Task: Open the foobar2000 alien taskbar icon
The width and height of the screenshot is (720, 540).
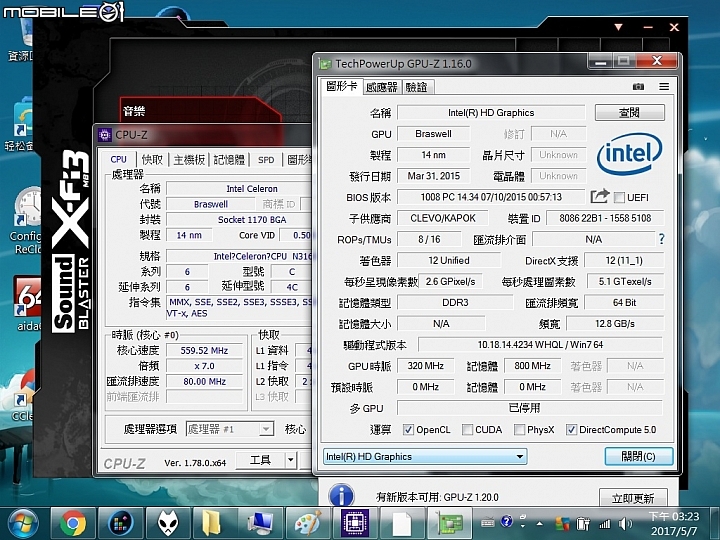Action: pos(168,523)
